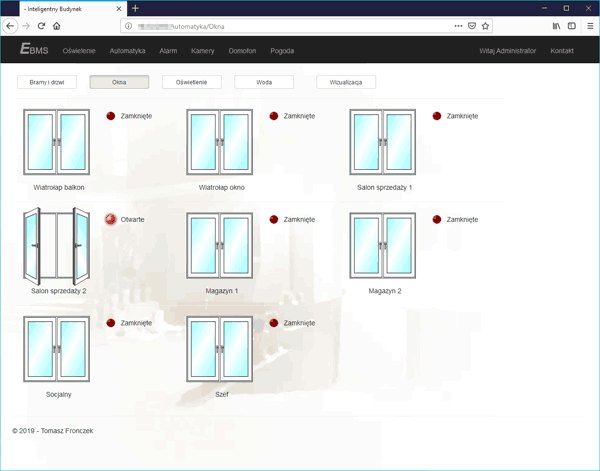Click the Magazyn 1 window icon

coord(220,246)
